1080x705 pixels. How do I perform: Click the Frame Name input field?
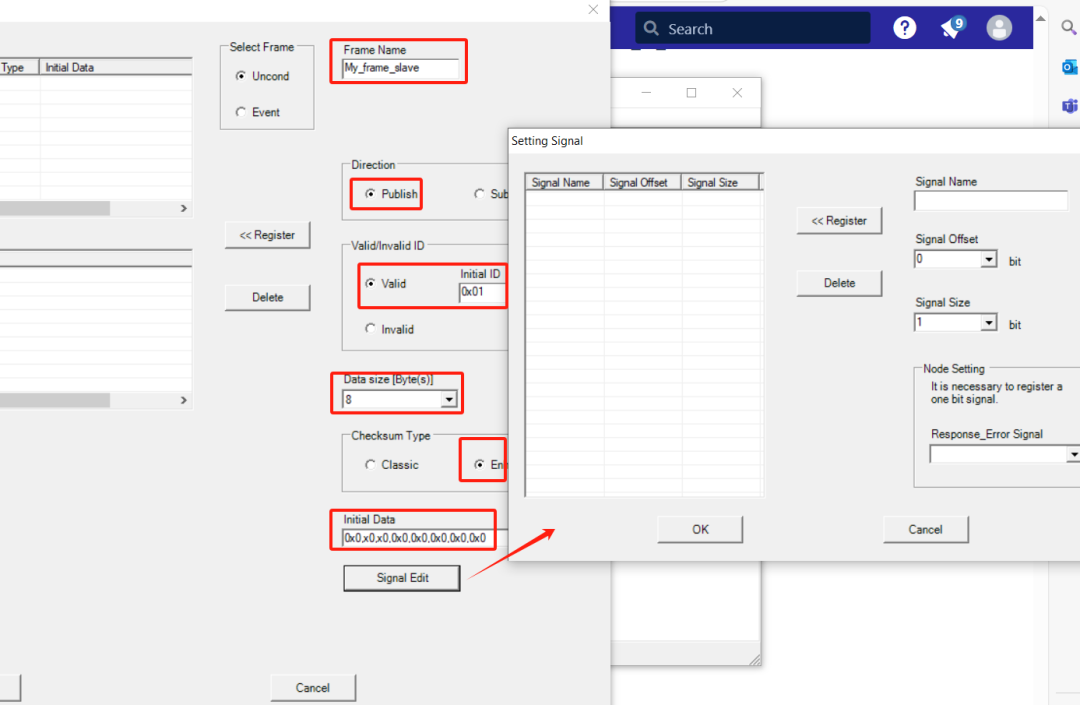[x=401, y=68]
